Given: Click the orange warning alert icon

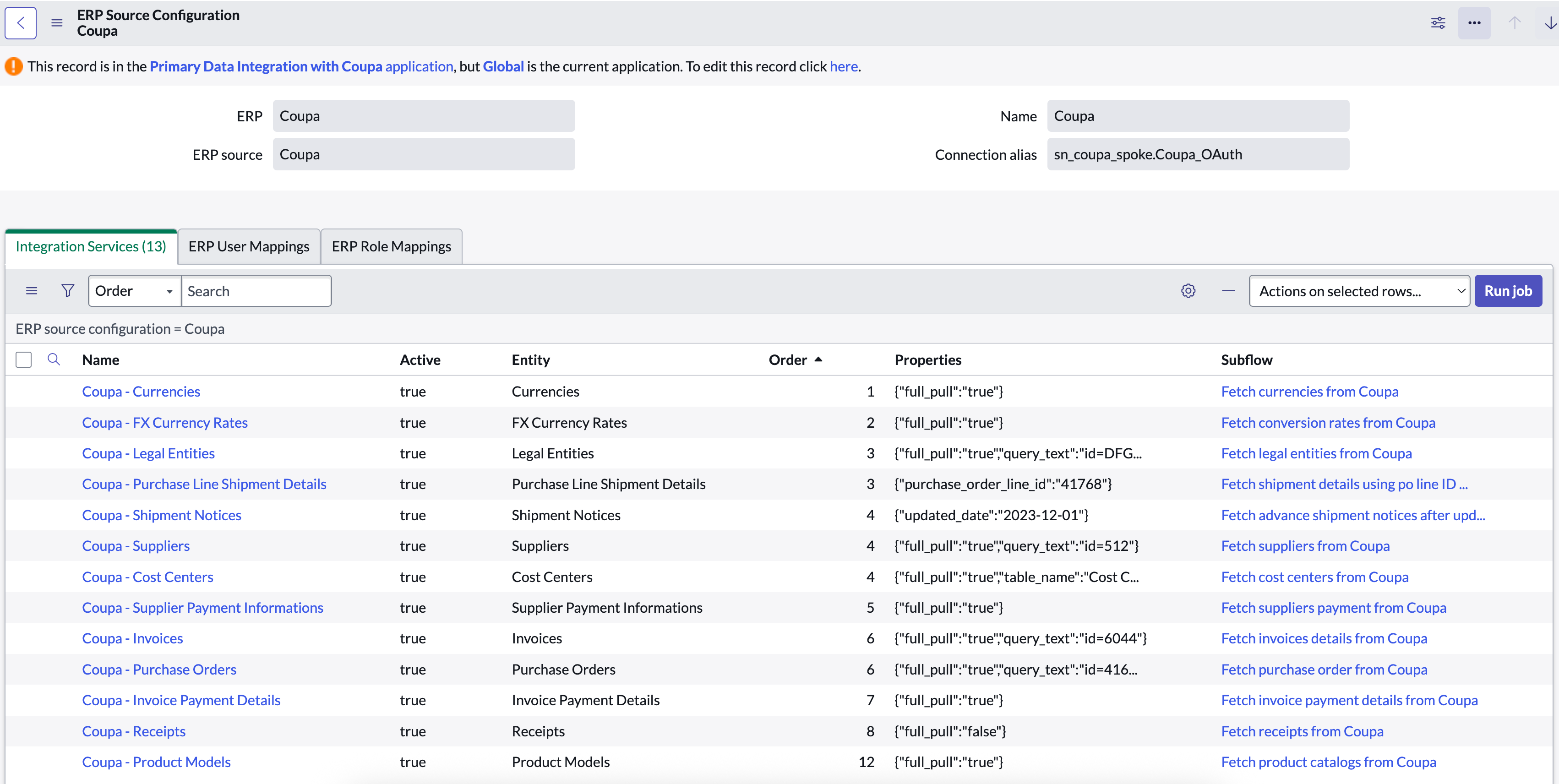Looking at the screenshot, I should (13, 66).
